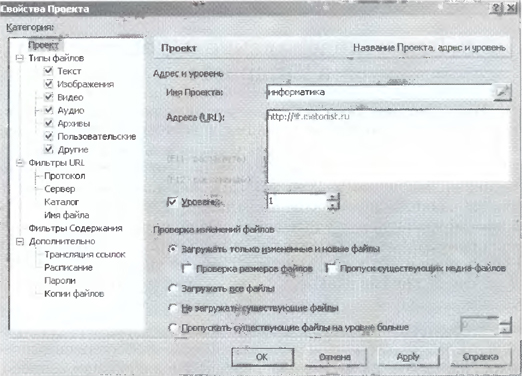Disable the Уровень checkbox

tap(171, 202)
